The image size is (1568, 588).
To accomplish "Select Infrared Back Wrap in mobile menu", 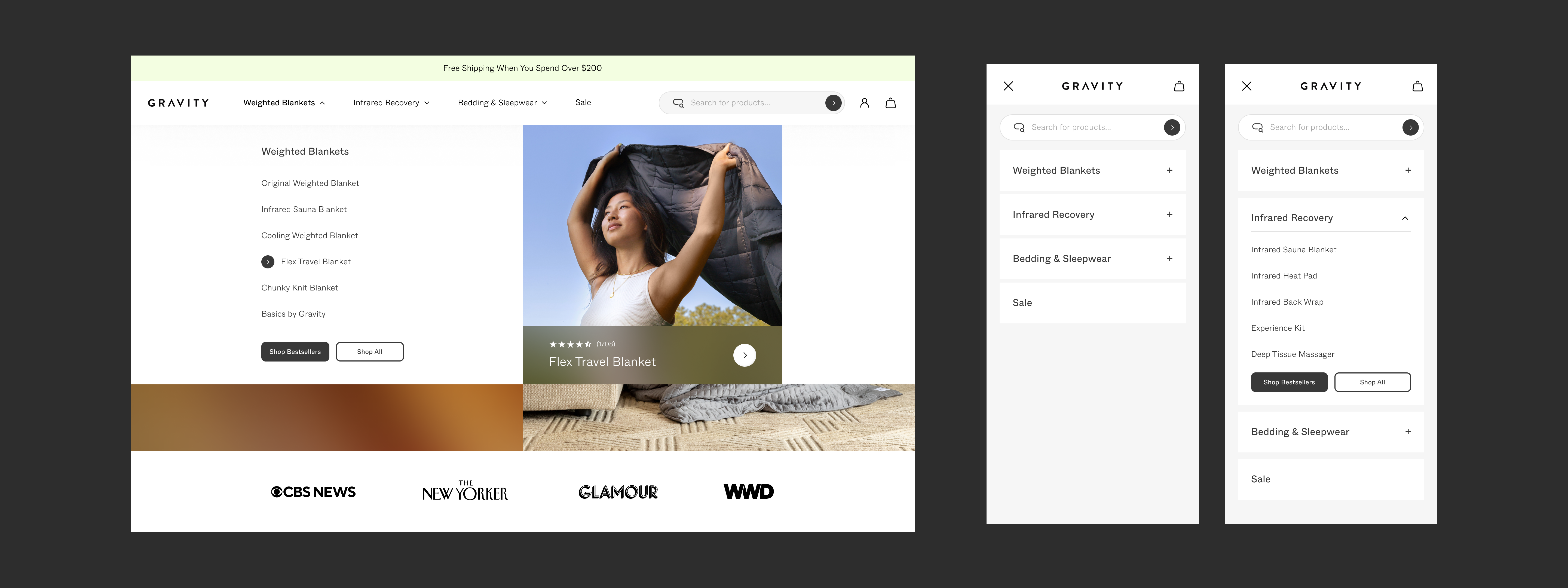I will click(1287, 302).
